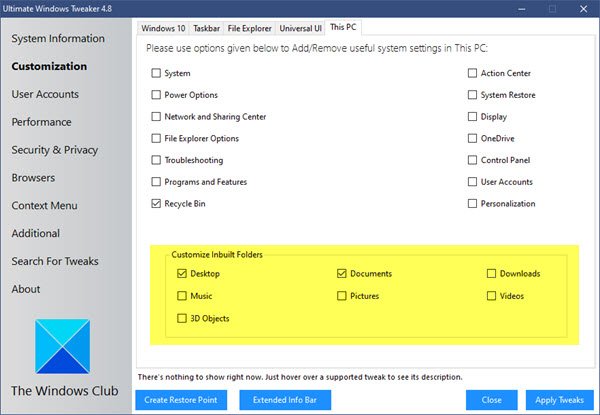Go to Additional section
The image size is (600, 415).
coord(36,233)
